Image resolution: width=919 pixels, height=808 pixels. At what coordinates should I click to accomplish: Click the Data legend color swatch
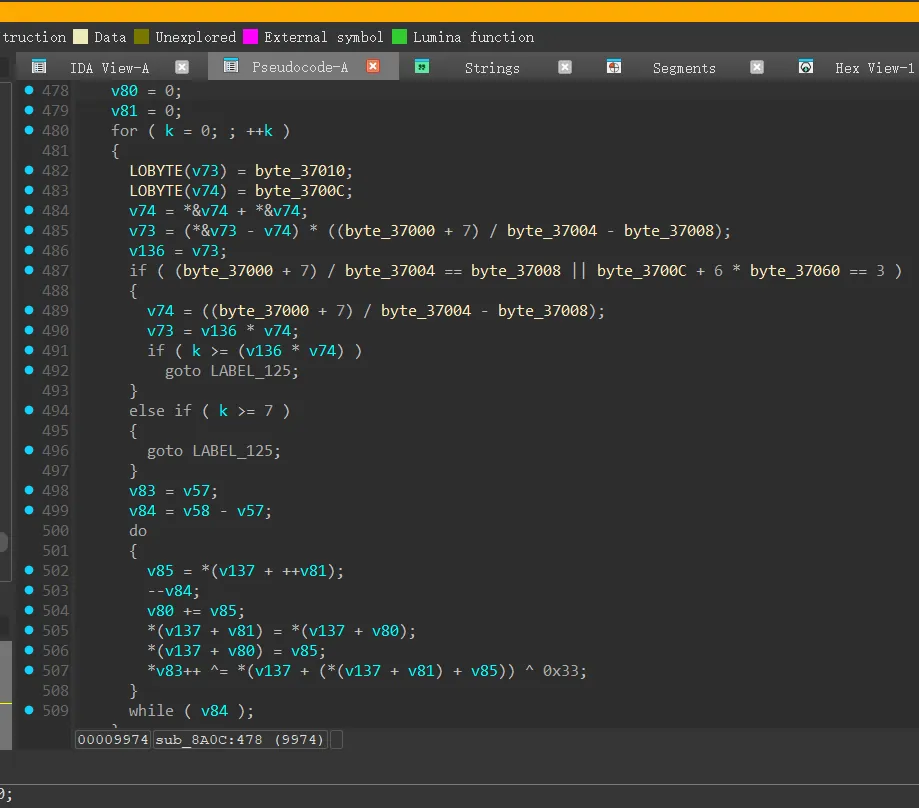(x=80, y=37)
